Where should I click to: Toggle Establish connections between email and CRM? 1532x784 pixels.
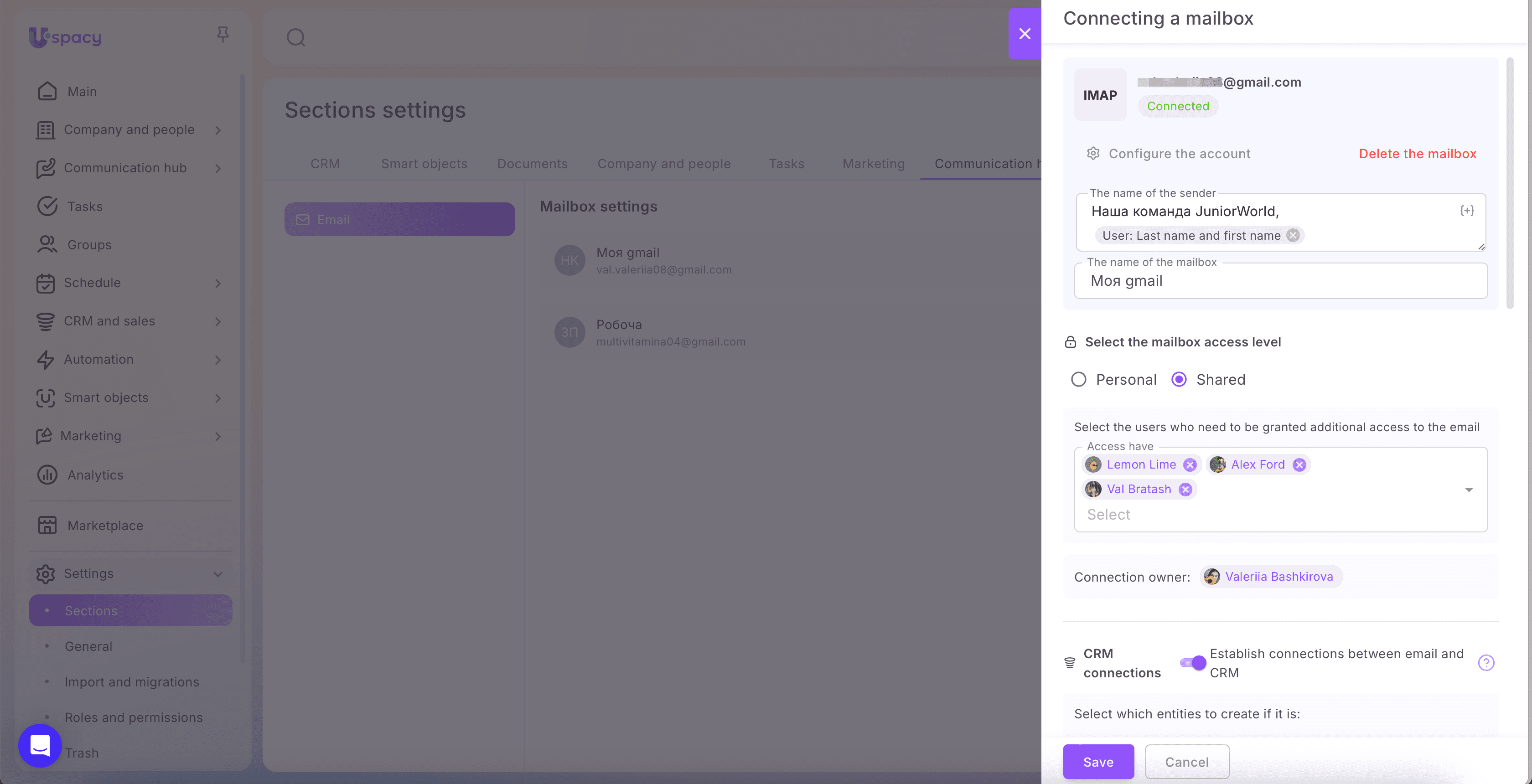click(1193, 663)
